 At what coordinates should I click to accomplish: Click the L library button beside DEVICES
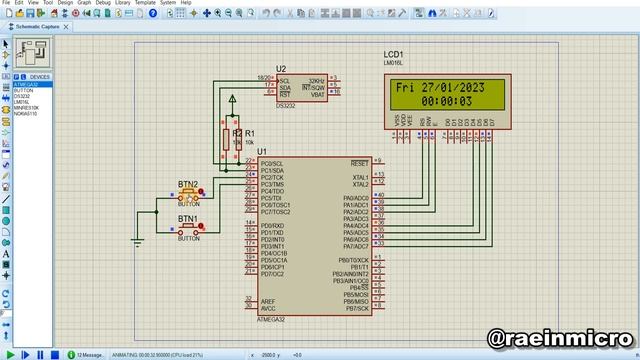point(23,77)
